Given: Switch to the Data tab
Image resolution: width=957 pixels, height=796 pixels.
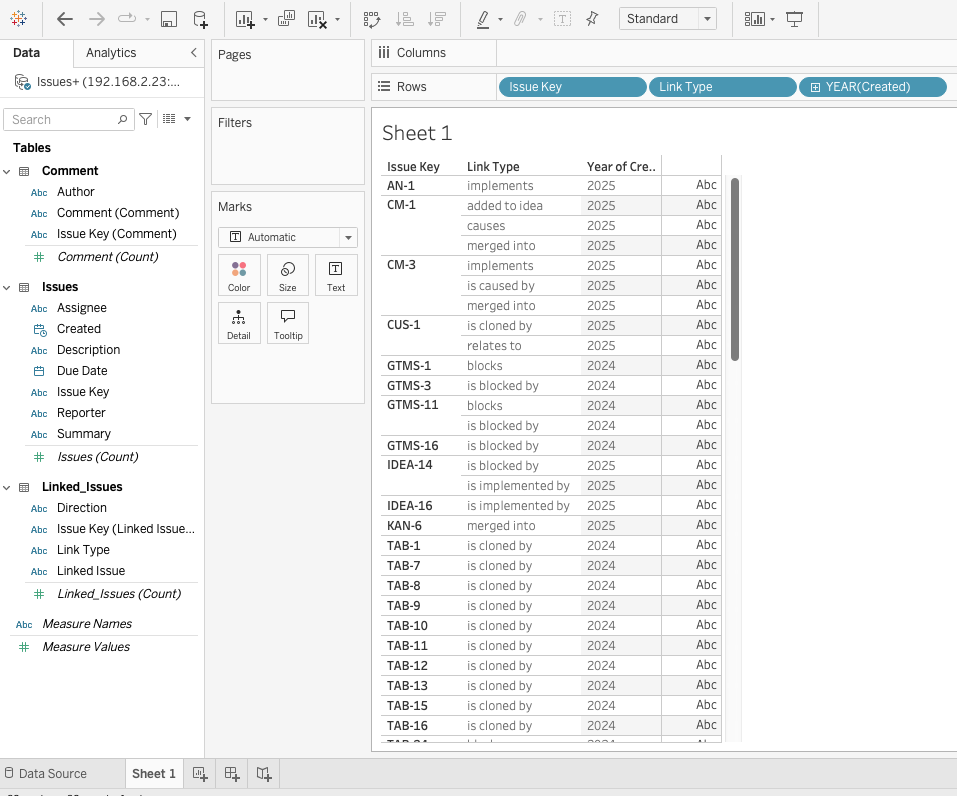Looking at the screenshot, I should click(26, 53).
